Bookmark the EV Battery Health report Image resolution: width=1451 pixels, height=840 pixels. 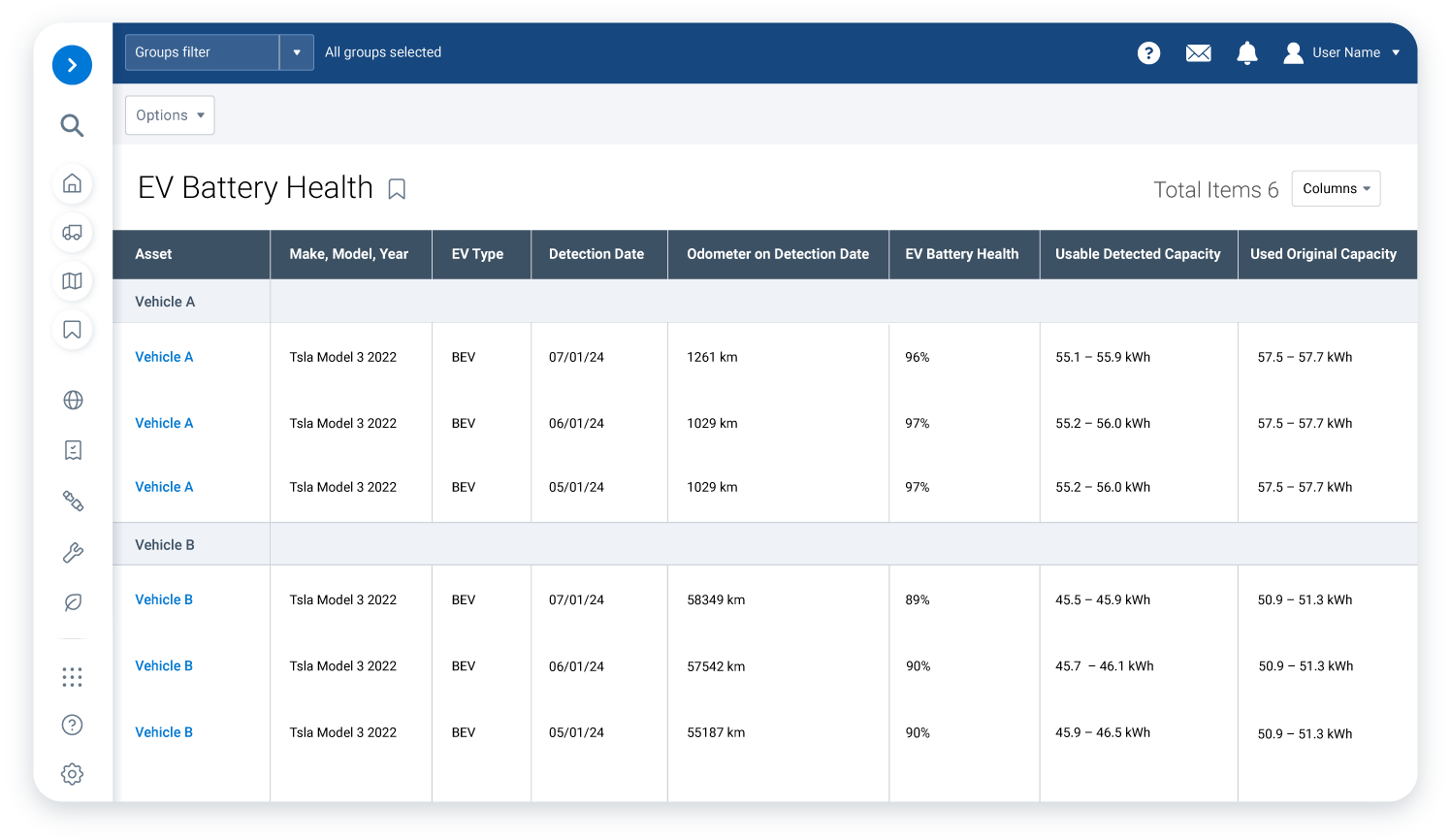click(x=397, y=190)
